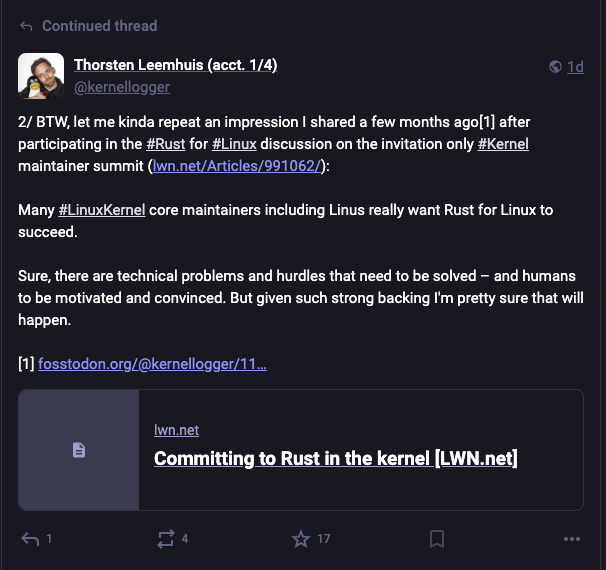Viewport: 606px width, 570px height.
Task: Favorite the post with the star icon
Action: pyautogui.click(x=301, y=539)
